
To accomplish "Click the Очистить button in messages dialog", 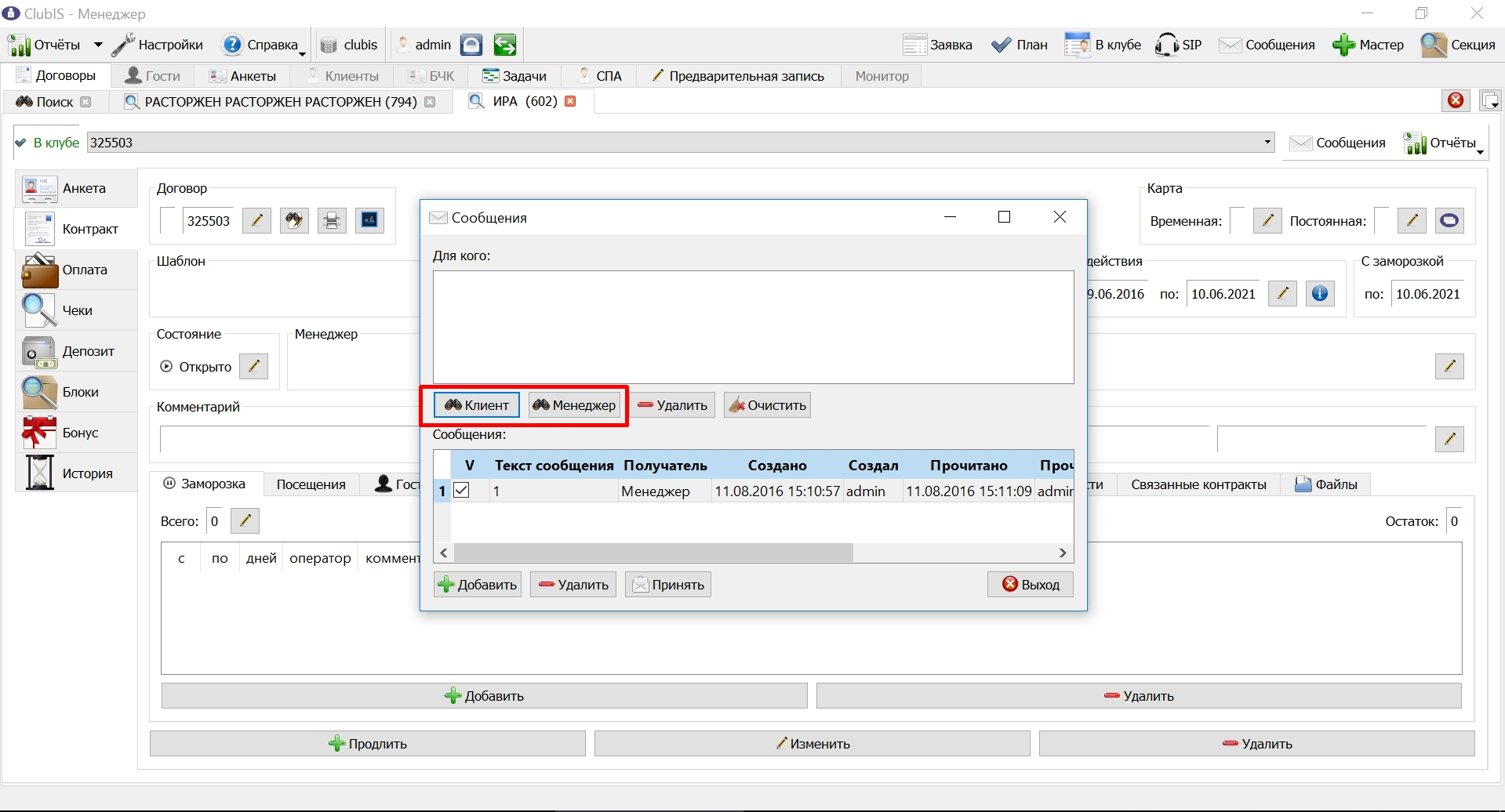I will pyautogui.click(x=767, y=405).
